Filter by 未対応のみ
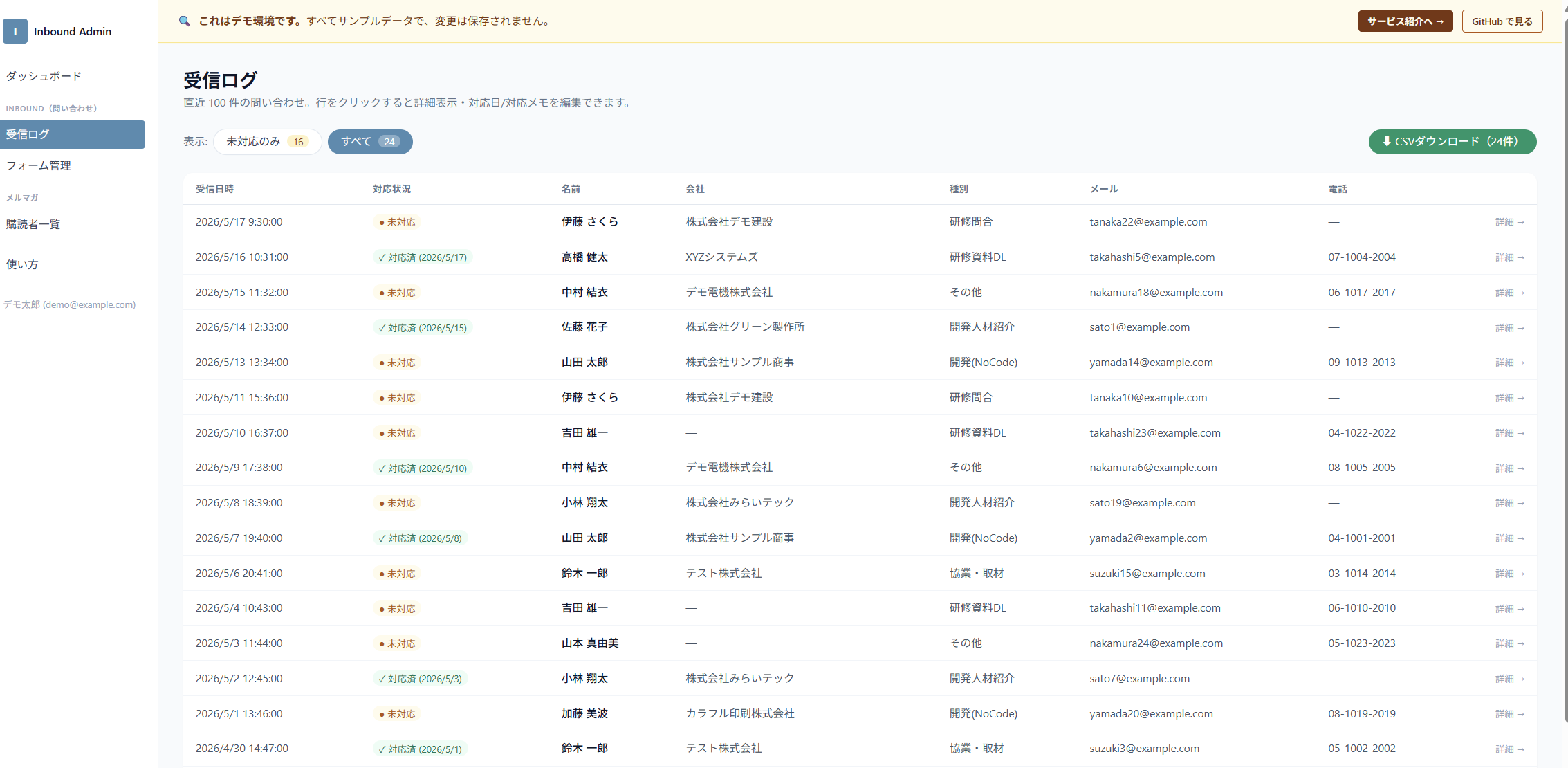Image resolution: width=1568 pixels, height=768 pixels. click(267, 142)
